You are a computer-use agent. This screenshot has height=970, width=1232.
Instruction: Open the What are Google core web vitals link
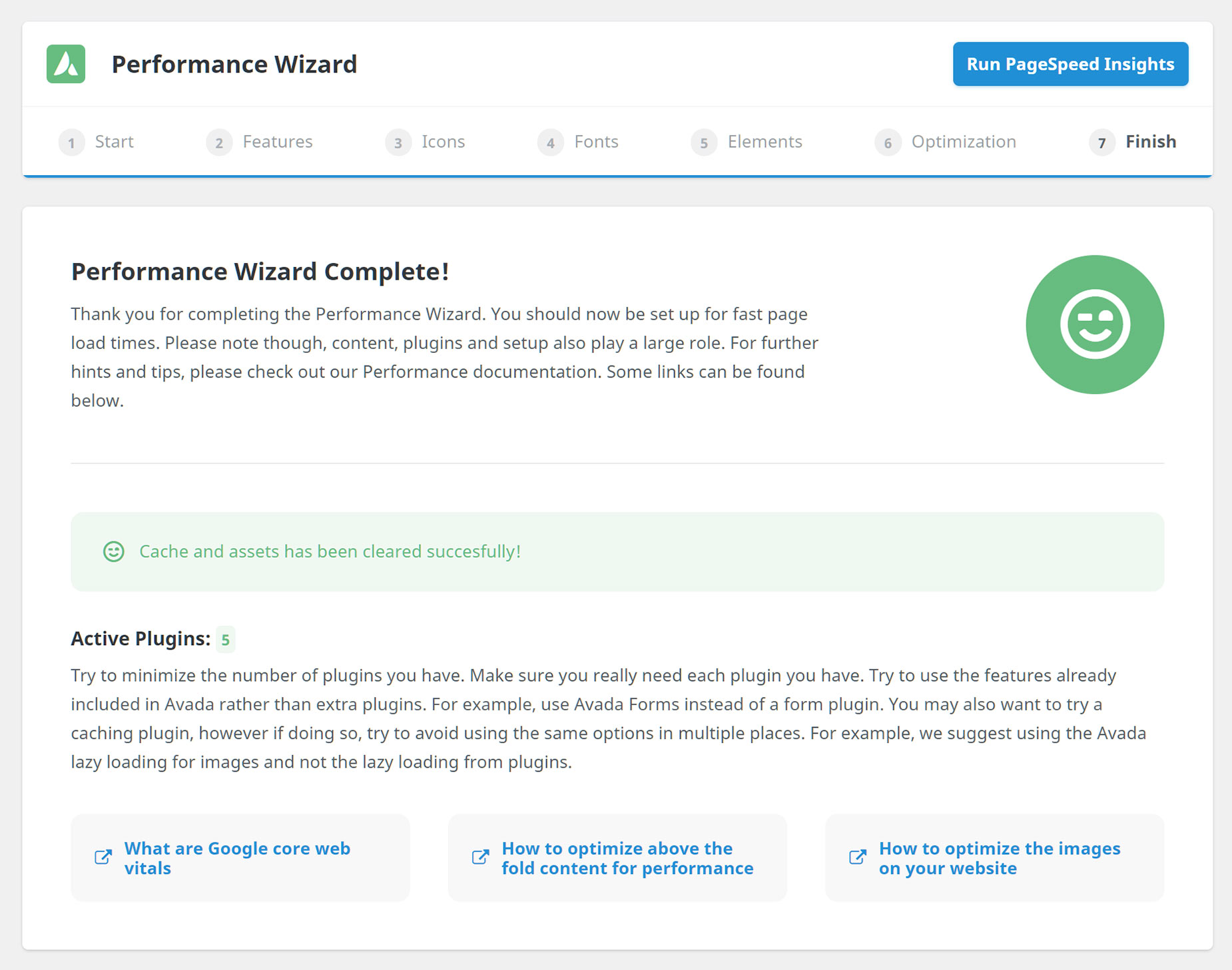240,858
